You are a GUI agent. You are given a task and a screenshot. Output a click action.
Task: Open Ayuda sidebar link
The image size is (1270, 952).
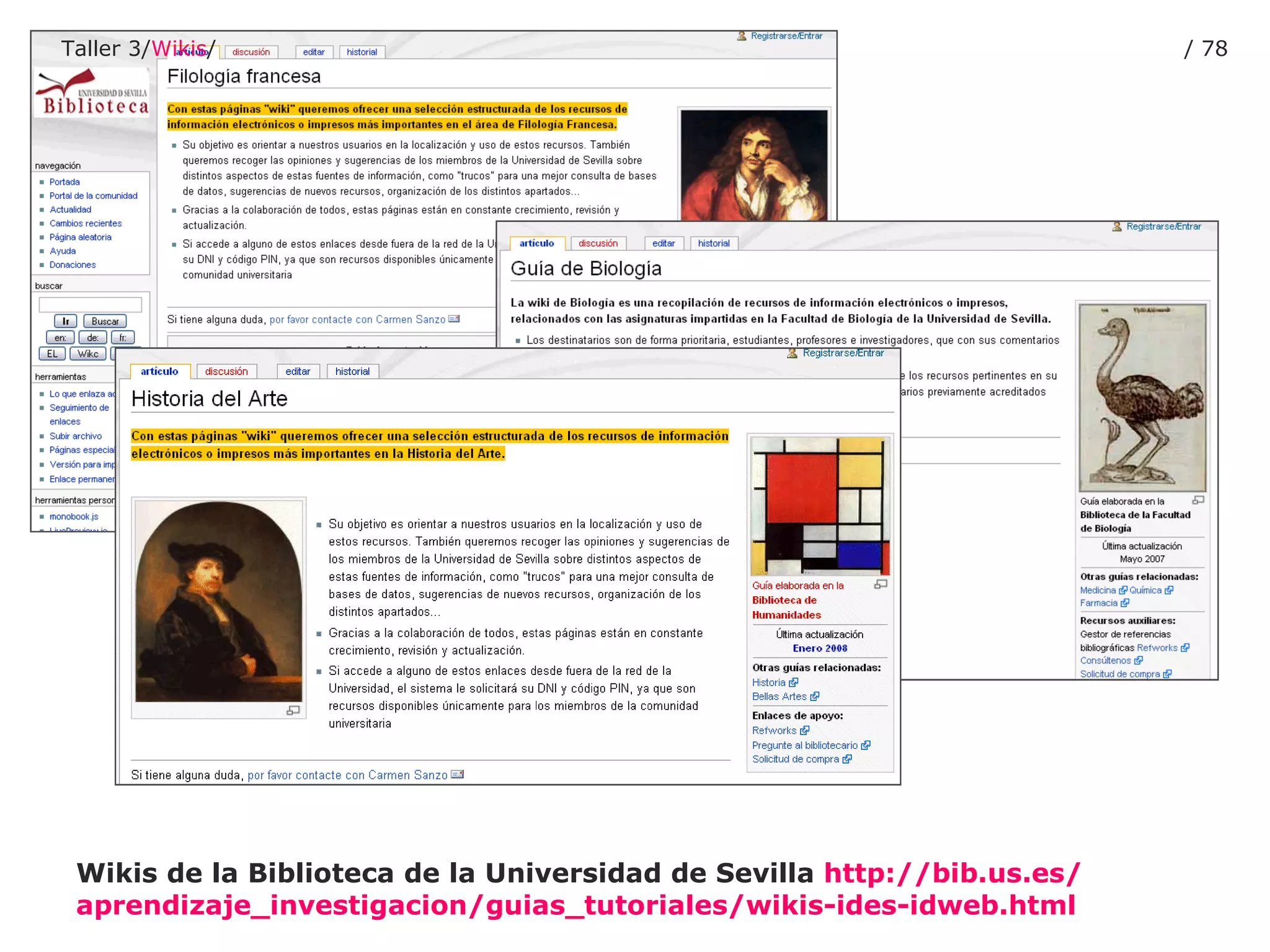[63, 251]
